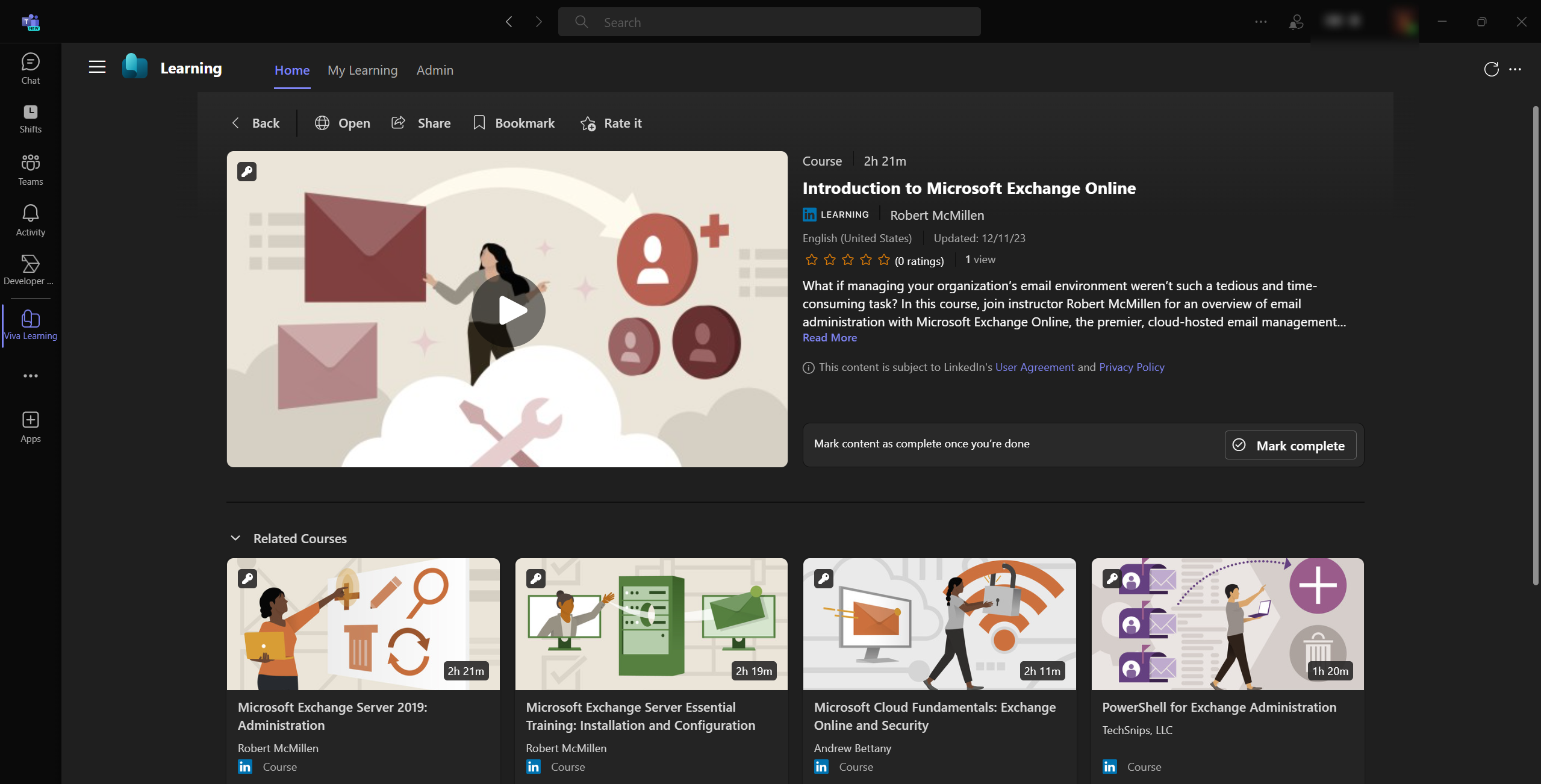Switch to the My Learning tab
This screenshot has width=1541, height=784.
tap(363, 70)
